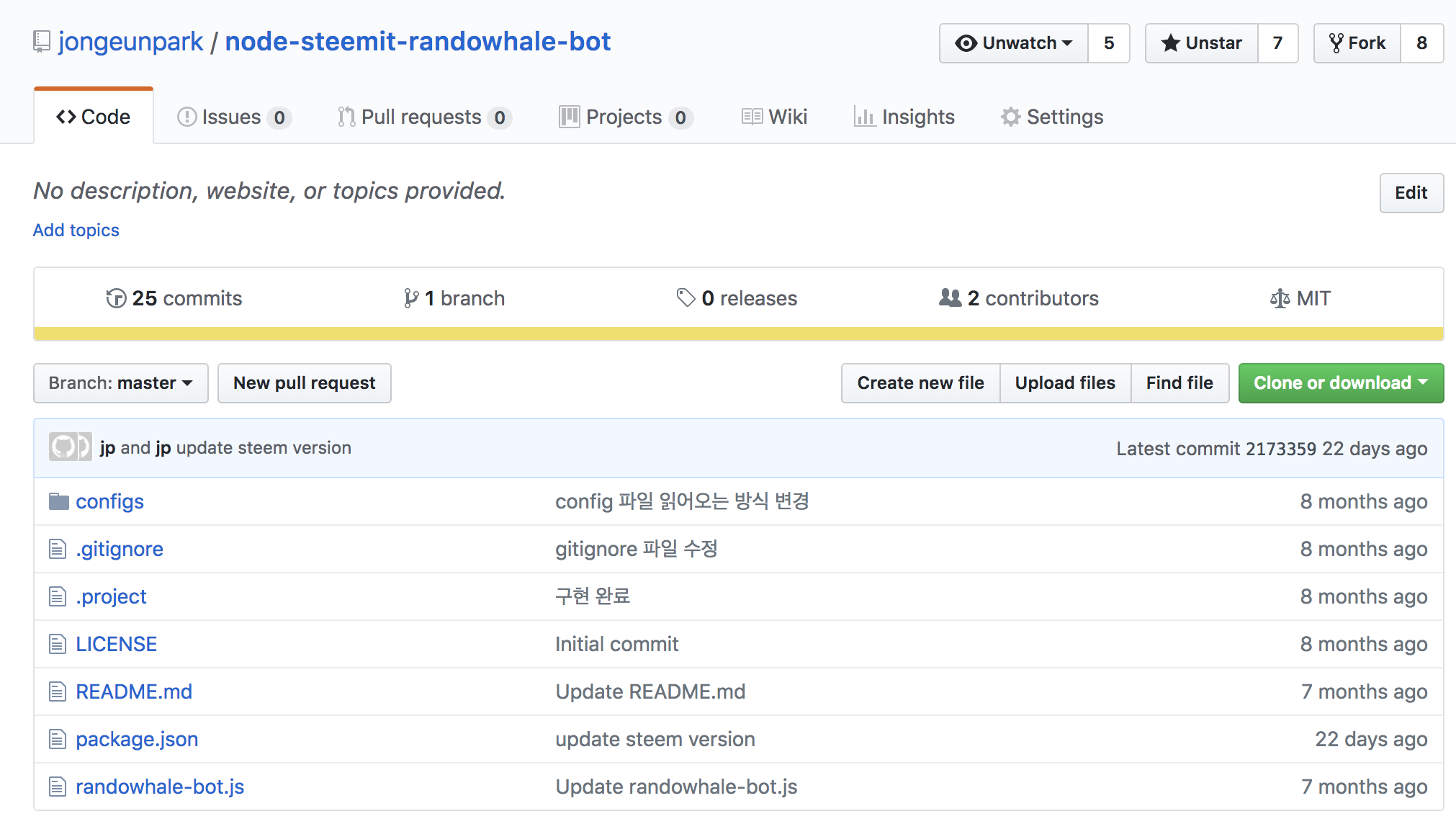Unstar this repository
Viewport: 1456px width, 824px height.
coord(1202,43)
